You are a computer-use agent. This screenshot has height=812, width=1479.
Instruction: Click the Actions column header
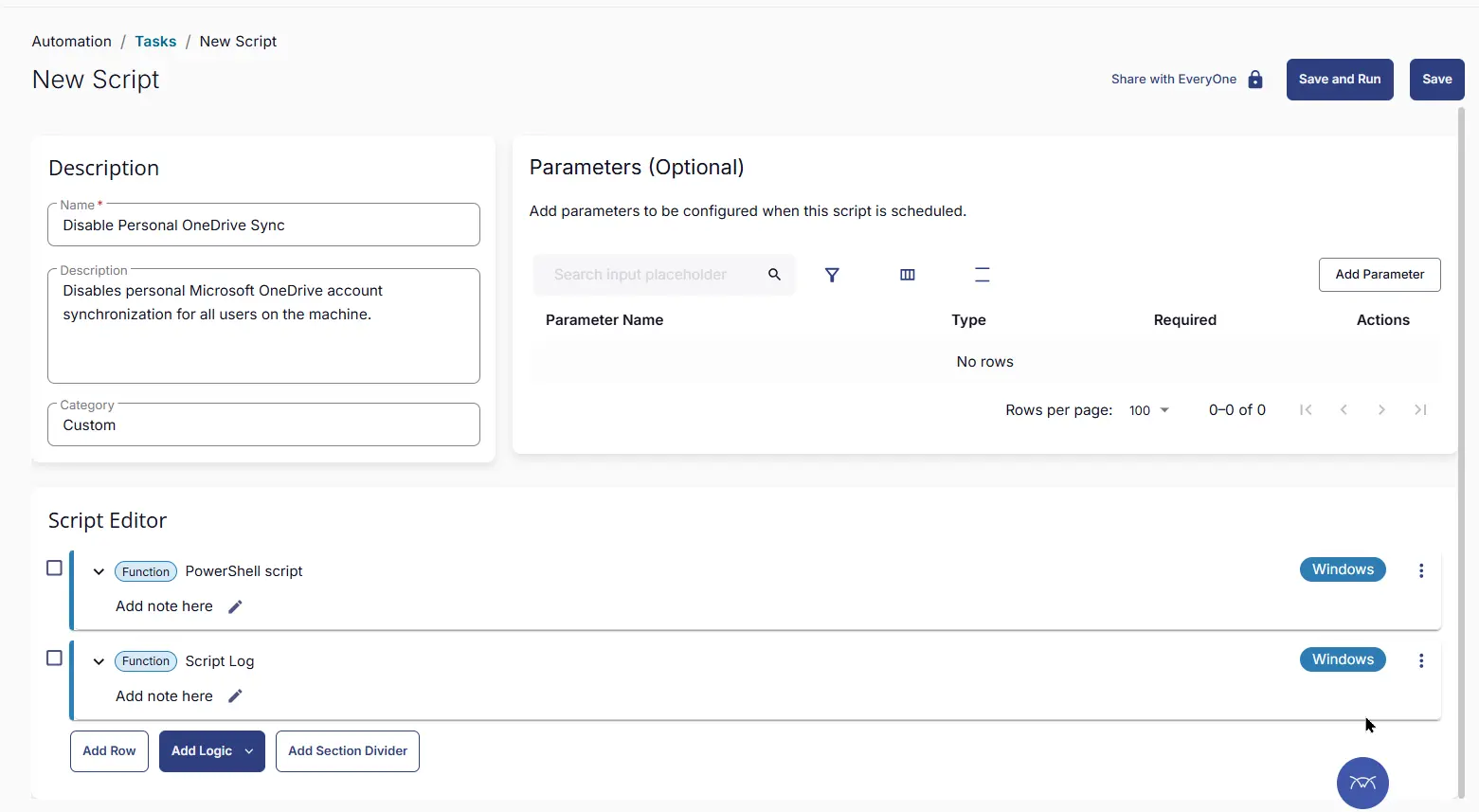click(1383, 320)
